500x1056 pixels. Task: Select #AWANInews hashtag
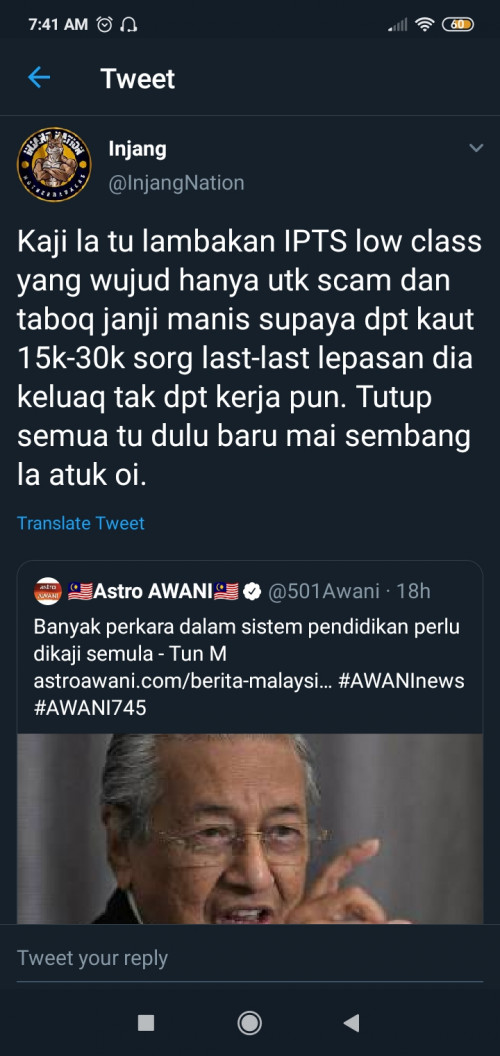(x=402, y=681)
